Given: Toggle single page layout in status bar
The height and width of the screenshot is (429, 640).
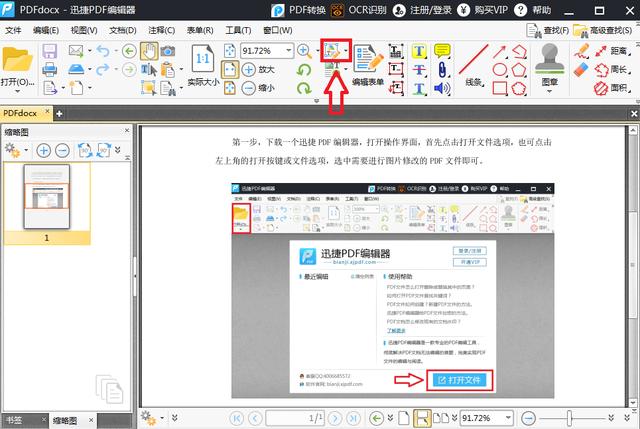Looking at the screenshot, I should [404, 418].
